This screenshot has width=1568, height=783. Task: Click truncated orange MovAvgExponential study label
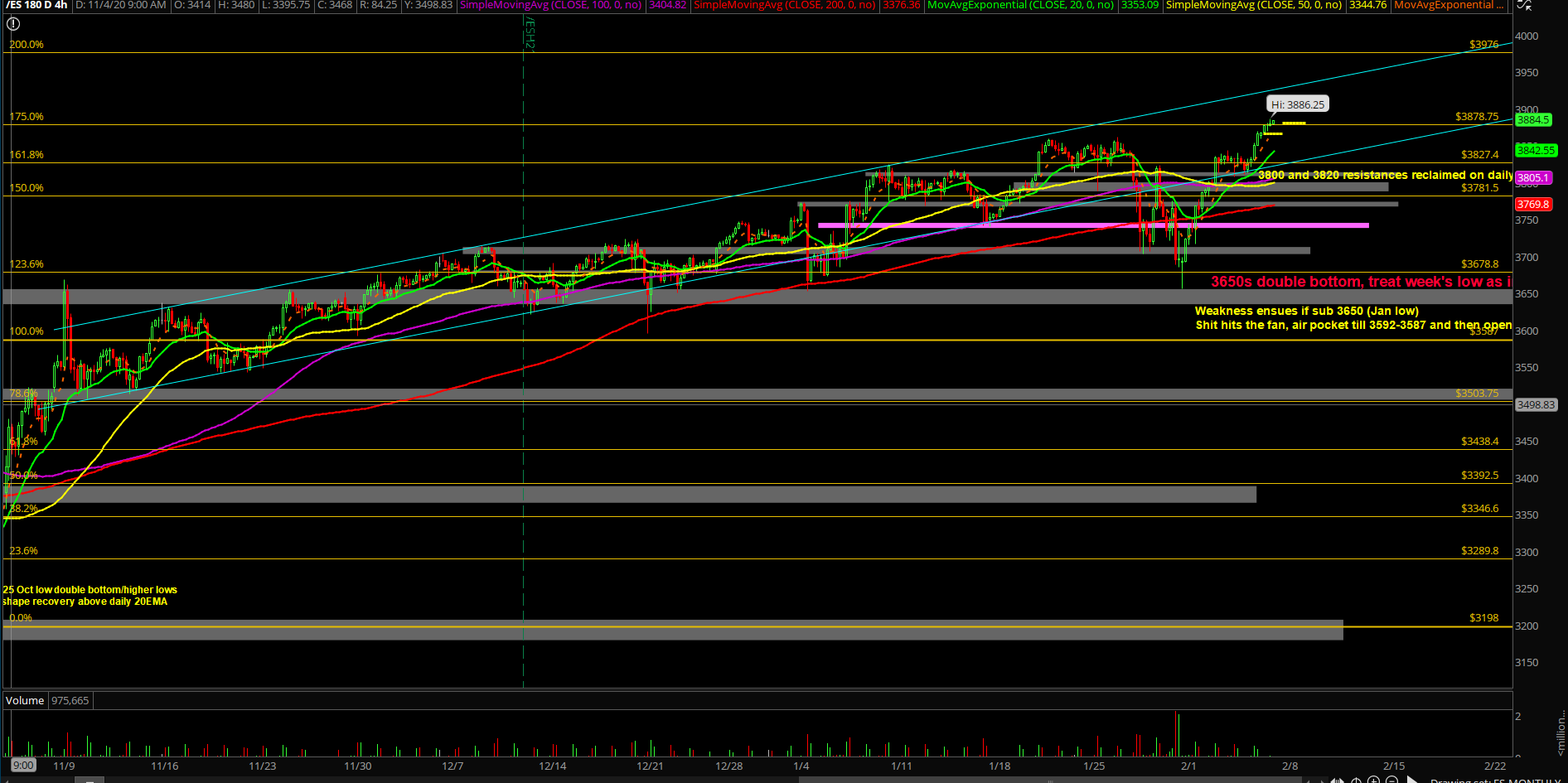[x=1448, y=5]
